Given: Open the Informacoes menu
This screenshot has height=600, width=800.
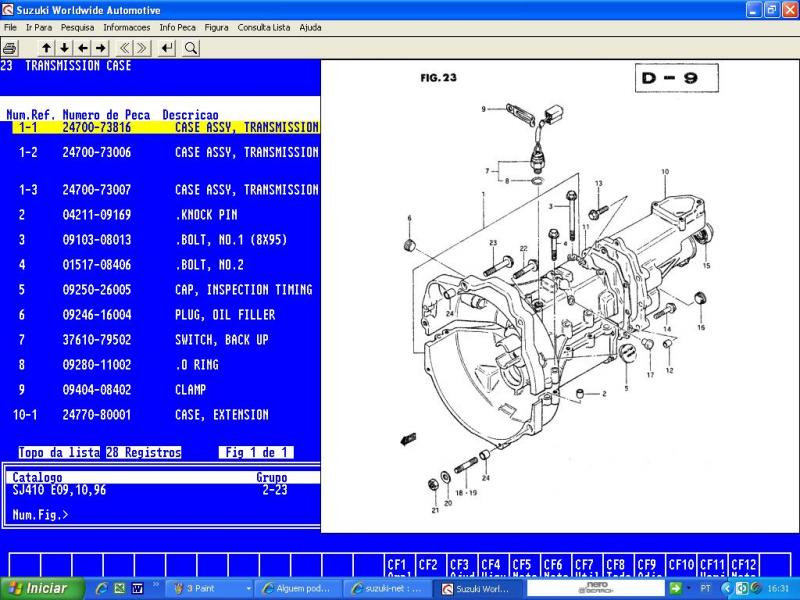Looking at the screenshot, I should (127, 28).
